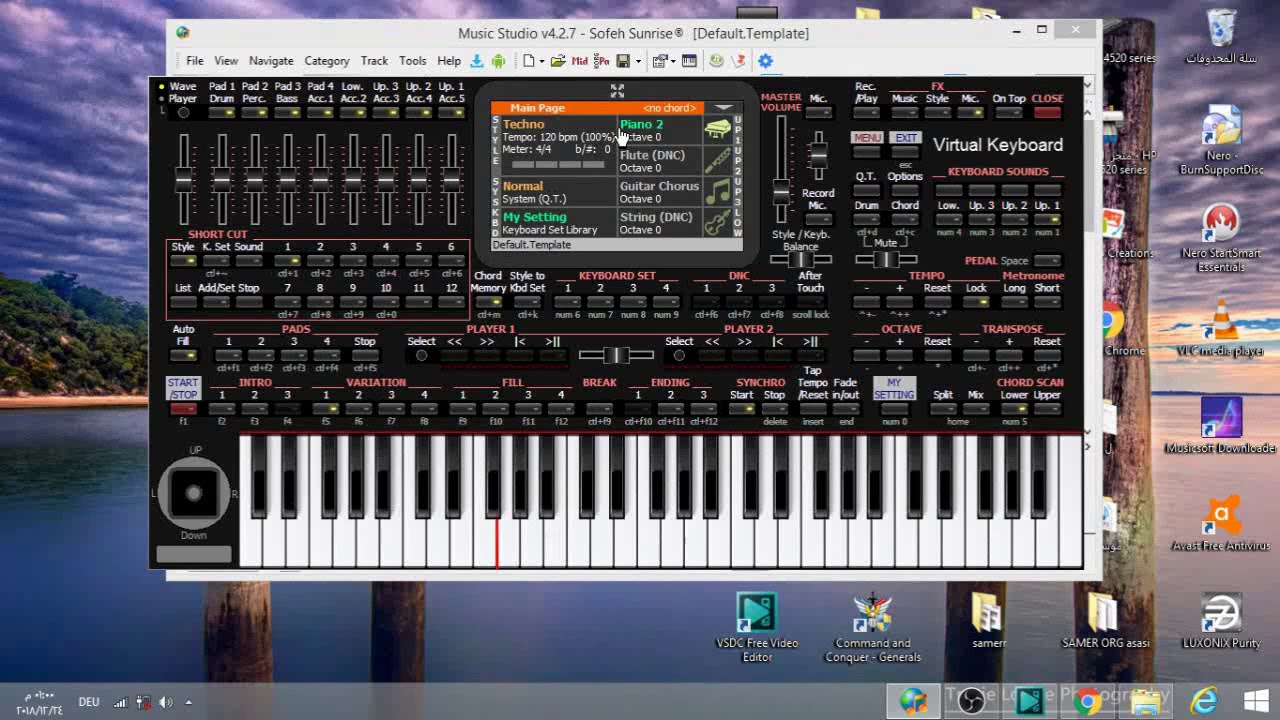Expand the dropdown arrow next to the save icon
The height and width of the screenshot is (720, 1280).
(637, 62)
